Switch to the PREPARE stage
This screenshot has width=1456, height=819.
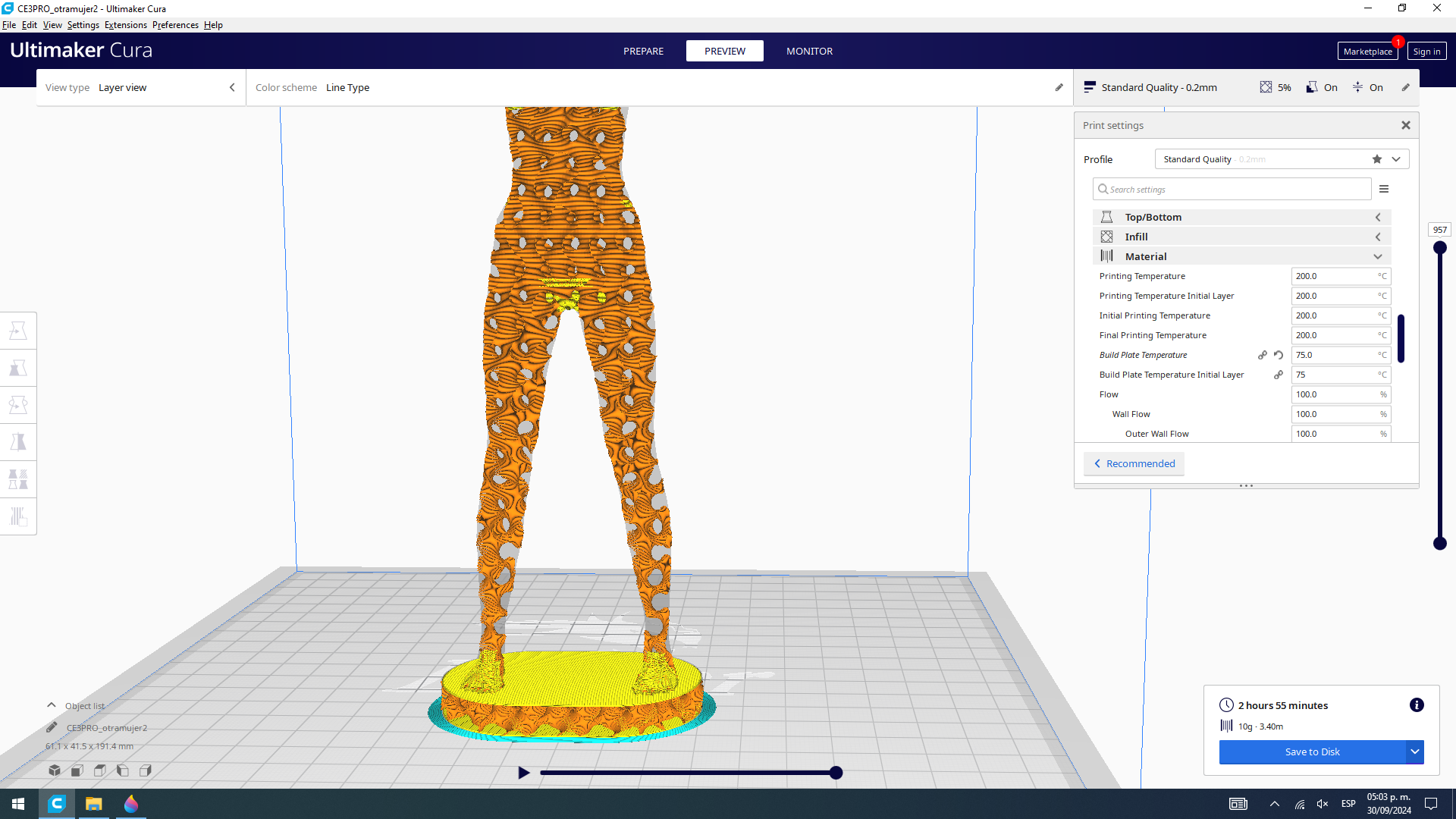point(643,51)
